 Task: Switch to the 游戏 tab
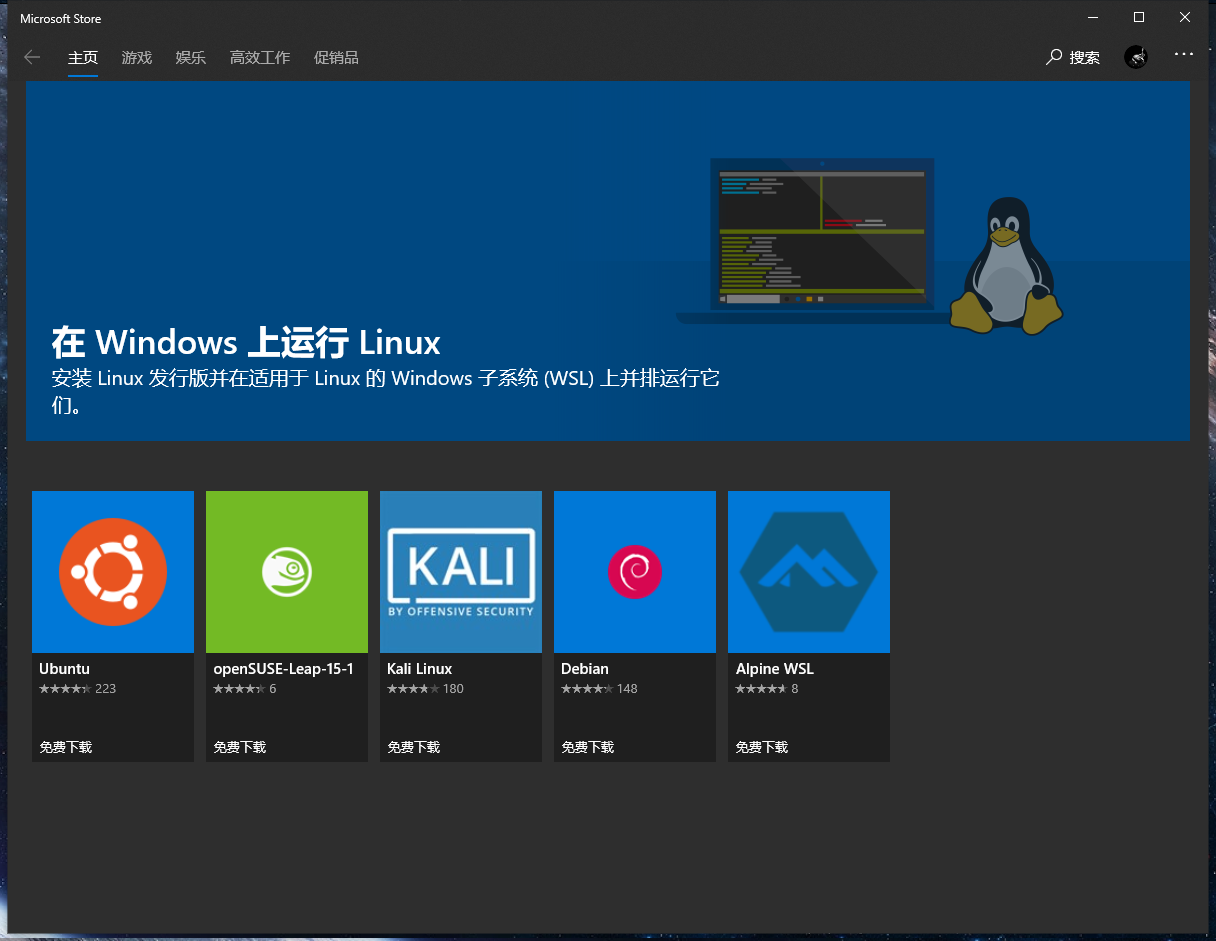click(137, 57)
